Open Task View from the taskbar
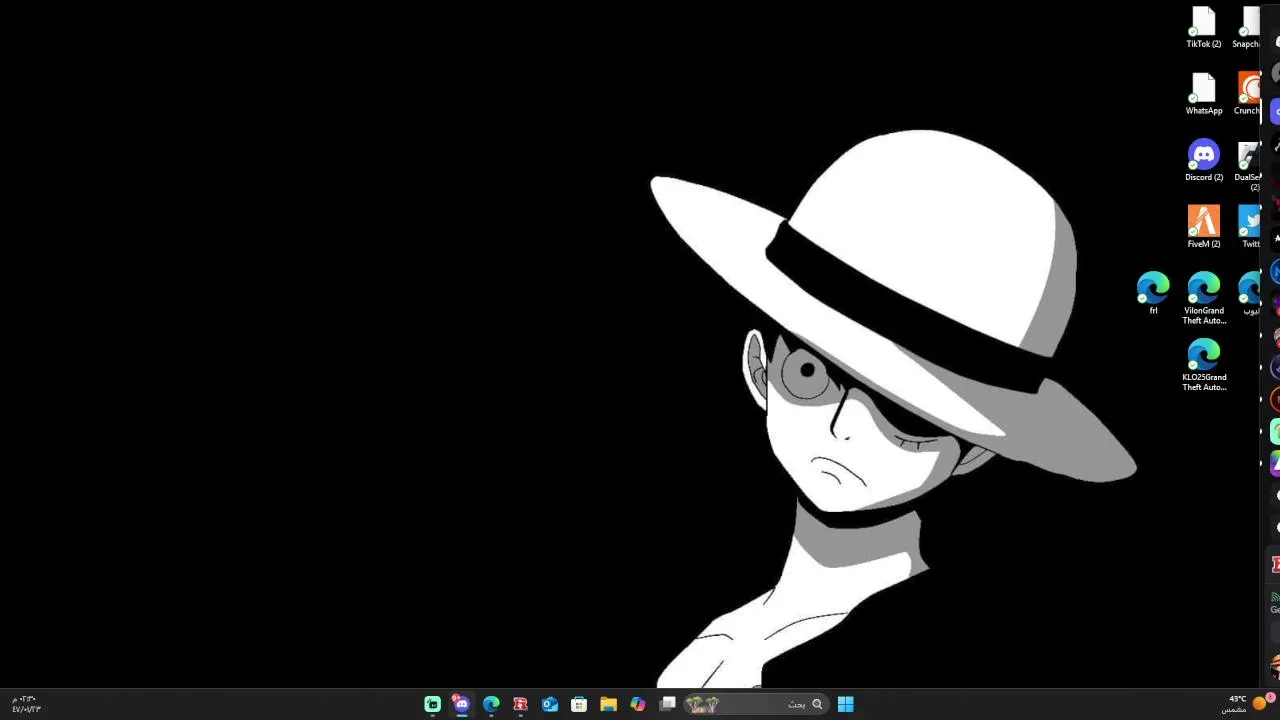 point(668,704)
